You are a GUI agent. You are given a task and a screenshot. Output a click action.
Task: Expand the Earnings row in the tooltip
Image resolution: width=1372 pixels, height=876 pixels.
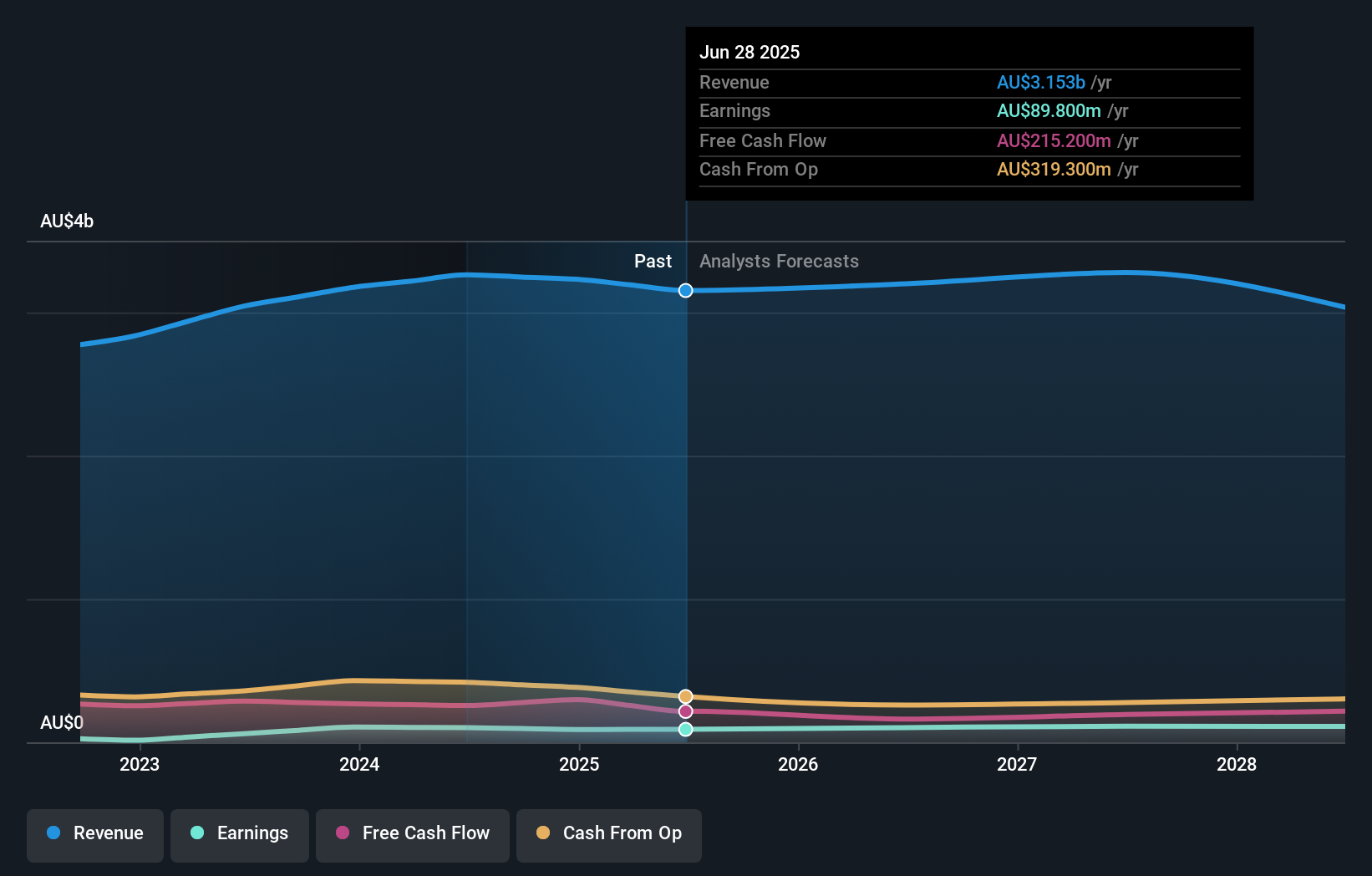click(x=969, y=111)
